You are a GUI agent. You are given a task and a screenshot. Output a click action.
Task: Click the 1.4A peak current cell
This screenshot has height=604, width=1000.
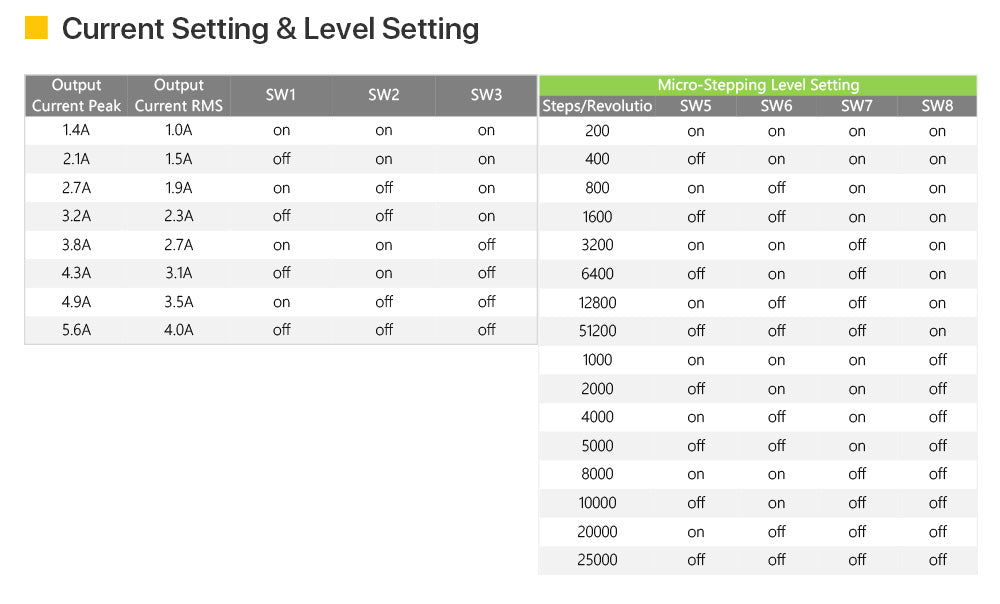[77, 130]
